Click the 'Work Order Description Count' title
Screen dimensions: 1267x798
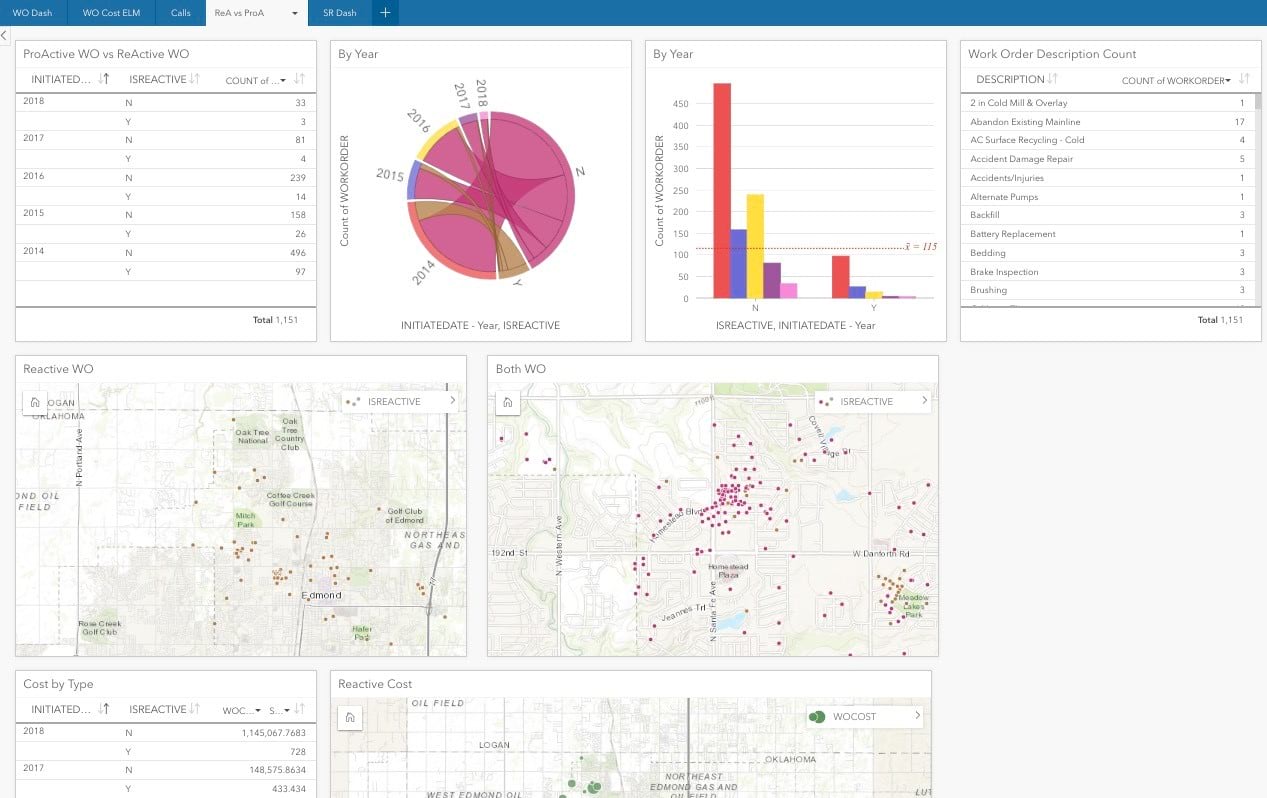click(x=1052, y=54)
